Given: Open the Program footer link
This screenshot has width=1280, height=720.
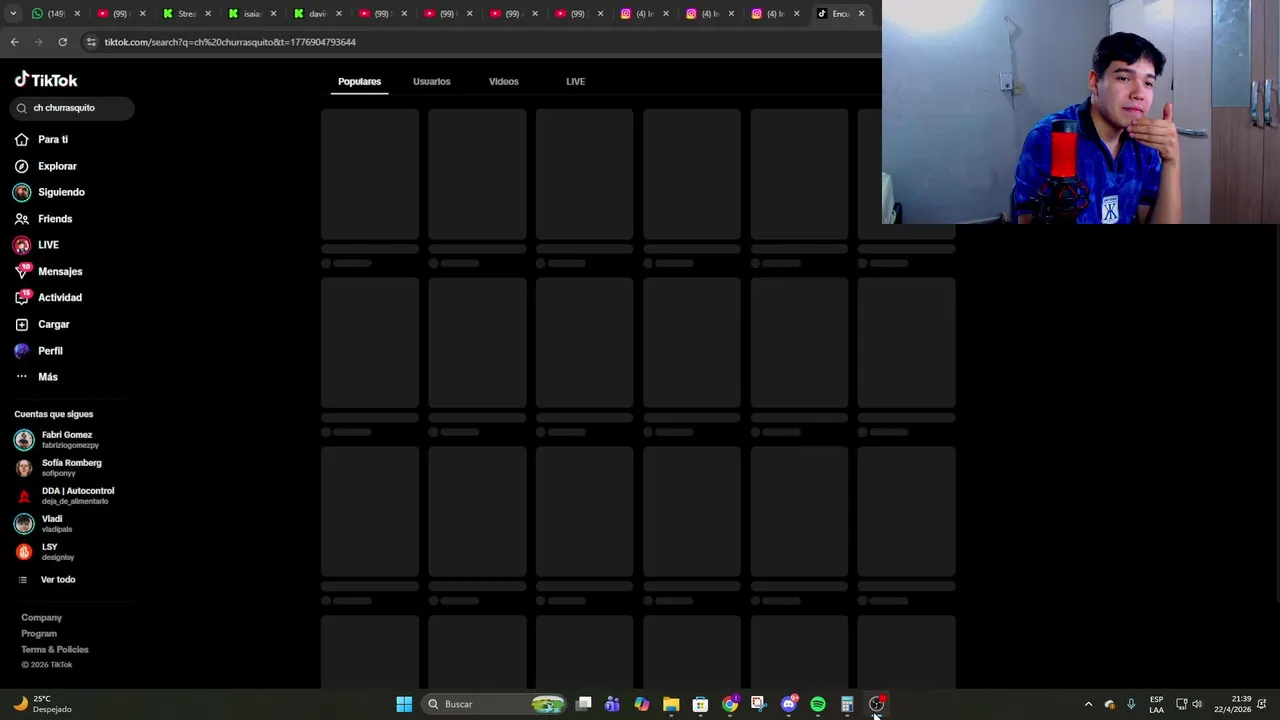Looking at the screenshot, I should click(39, 634).
